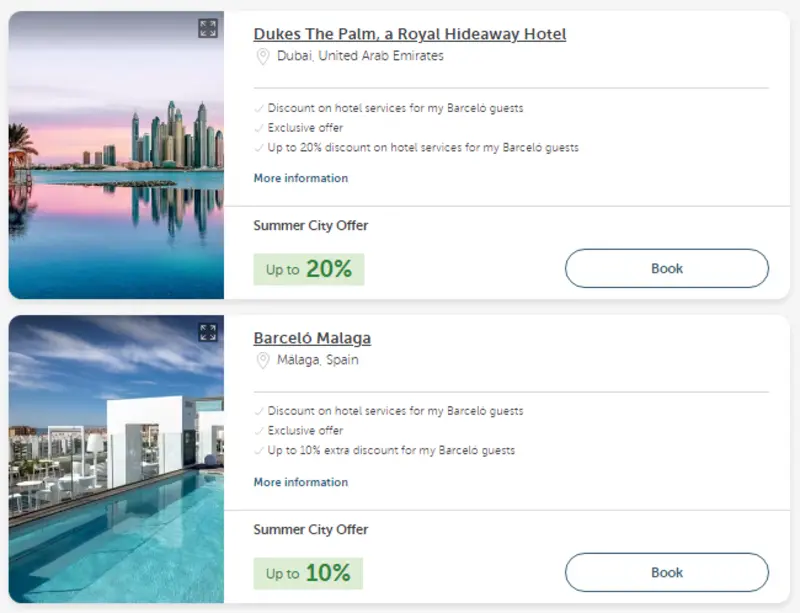Select Summer City Offer label for Barceló Malaga

pyautogui.click(x=310, y=529)
